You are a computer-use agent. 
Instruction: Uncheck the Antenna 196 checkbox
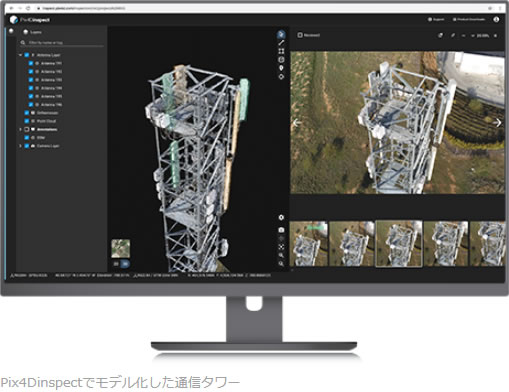click(31, 105)
